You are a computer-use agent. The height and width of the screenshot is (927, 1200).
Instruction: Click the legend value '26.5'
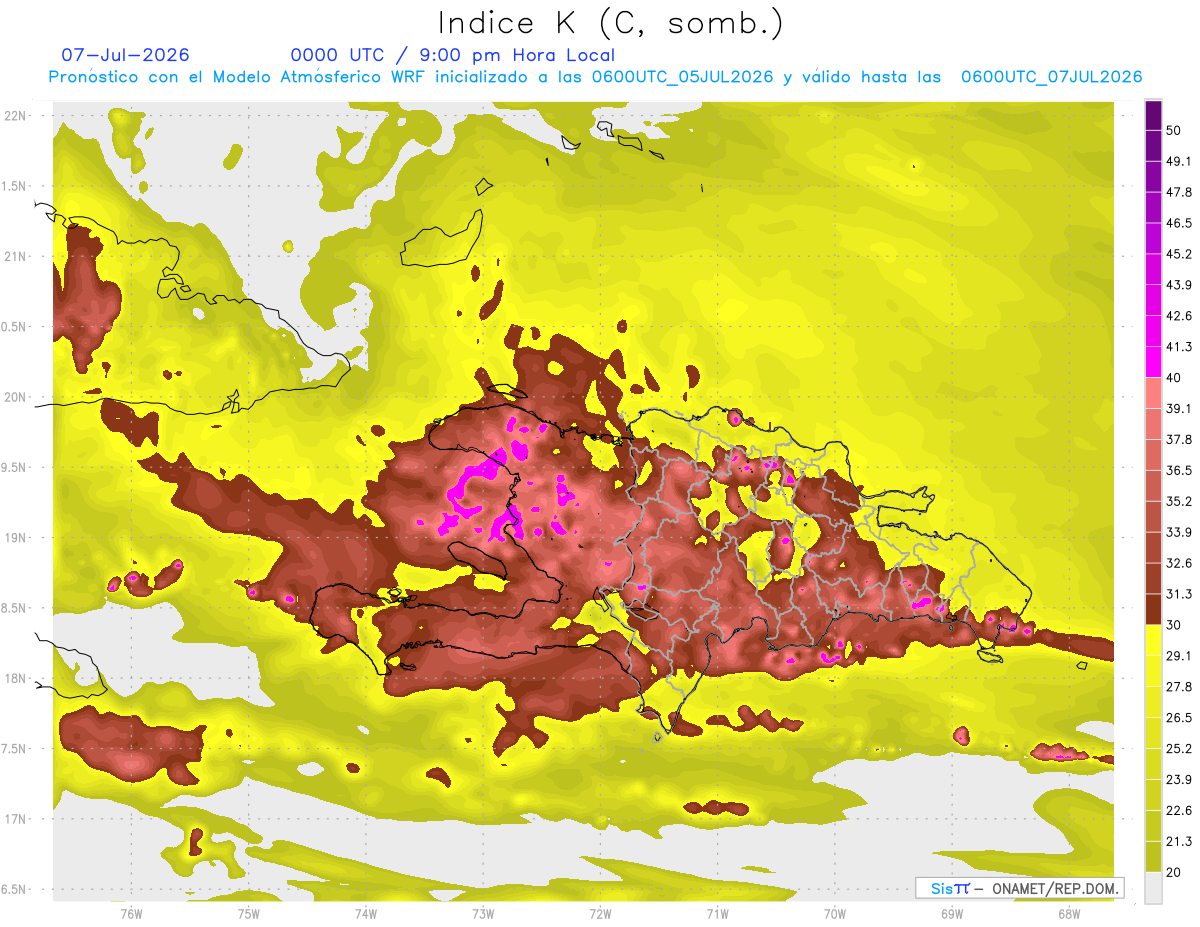pyautogui.click(x=1179, y=718)
